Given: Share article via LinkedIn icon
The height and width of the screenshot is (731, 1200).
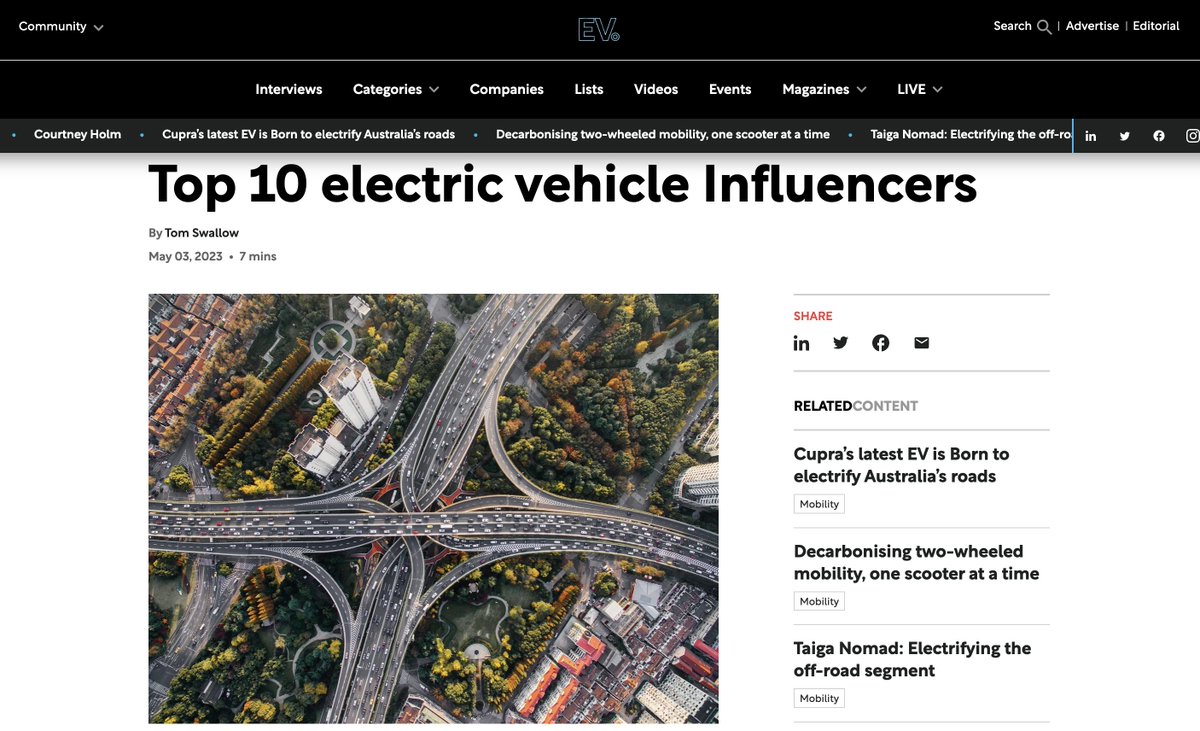Looking at the screenshot, I should (801, 343).
